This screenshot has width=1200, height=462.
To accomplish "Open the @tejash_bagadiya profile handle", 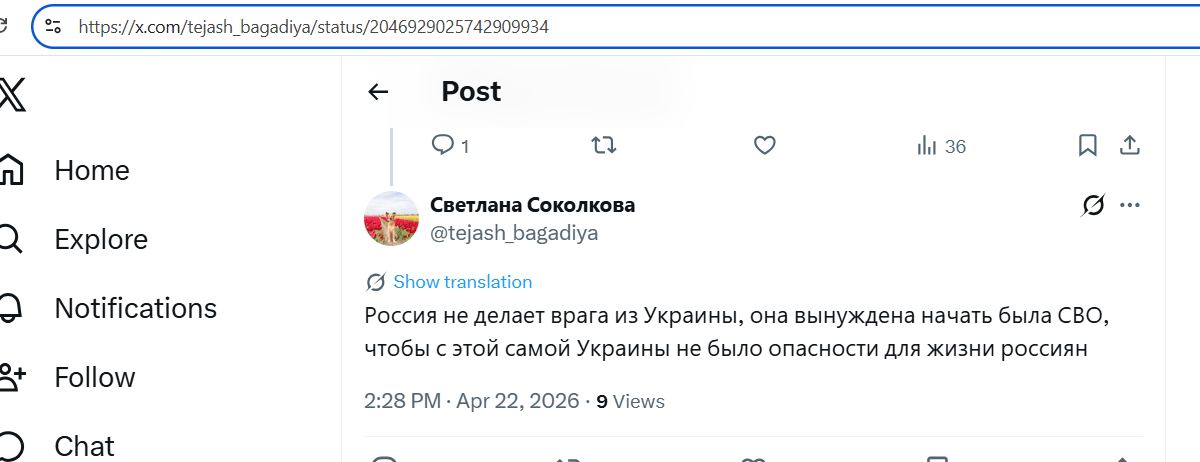I will coord(514,233).
